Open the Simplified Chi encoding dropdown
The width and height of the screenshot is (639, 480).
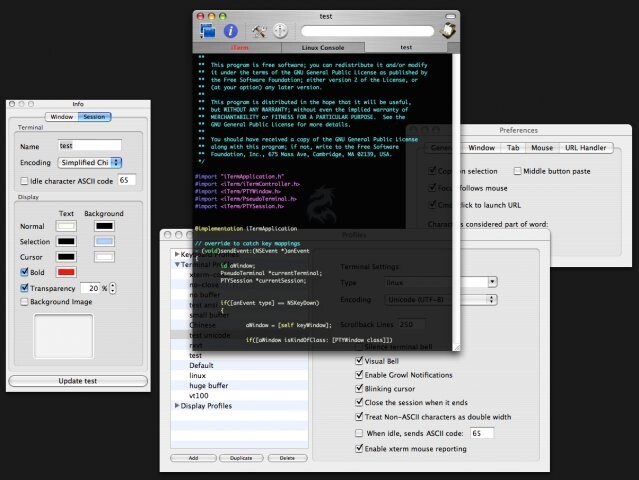(90, 163)
